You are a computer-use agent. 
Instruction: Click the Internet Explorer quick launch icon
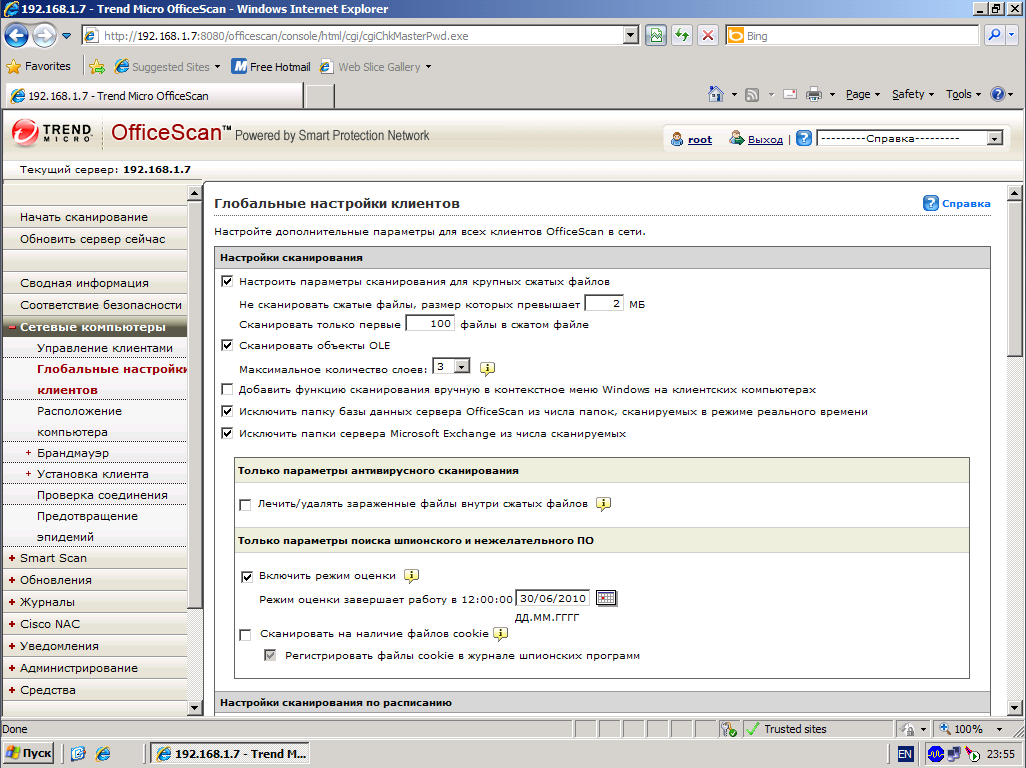coord(103,754)
